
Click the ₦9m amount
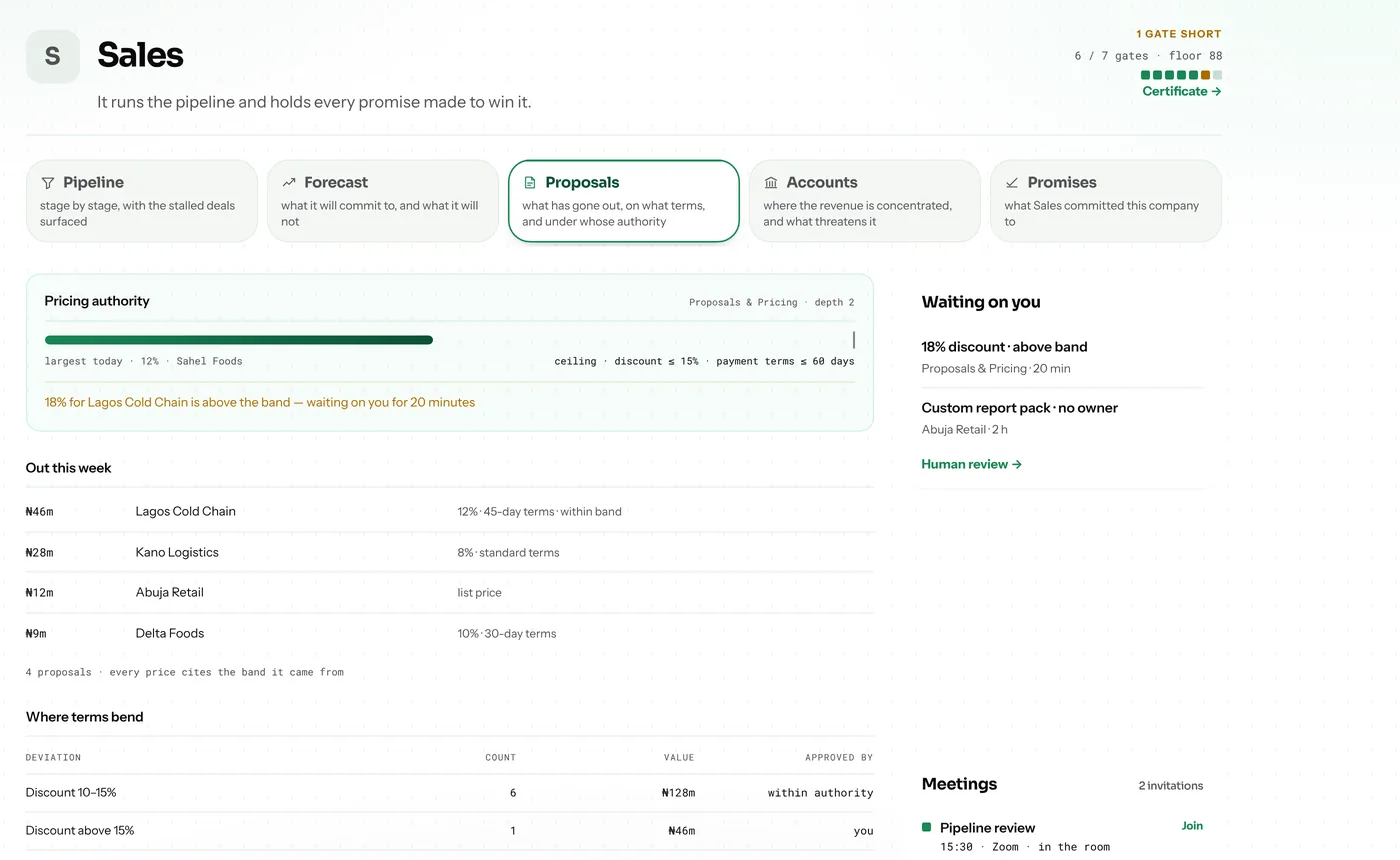(x=36, y=633)
